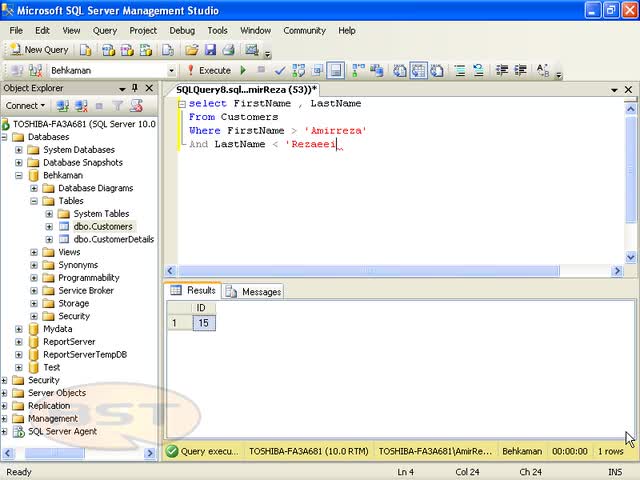Screen dimensions: 640x480
Task: Switch to the Results tab
Action: click(193, 290)
